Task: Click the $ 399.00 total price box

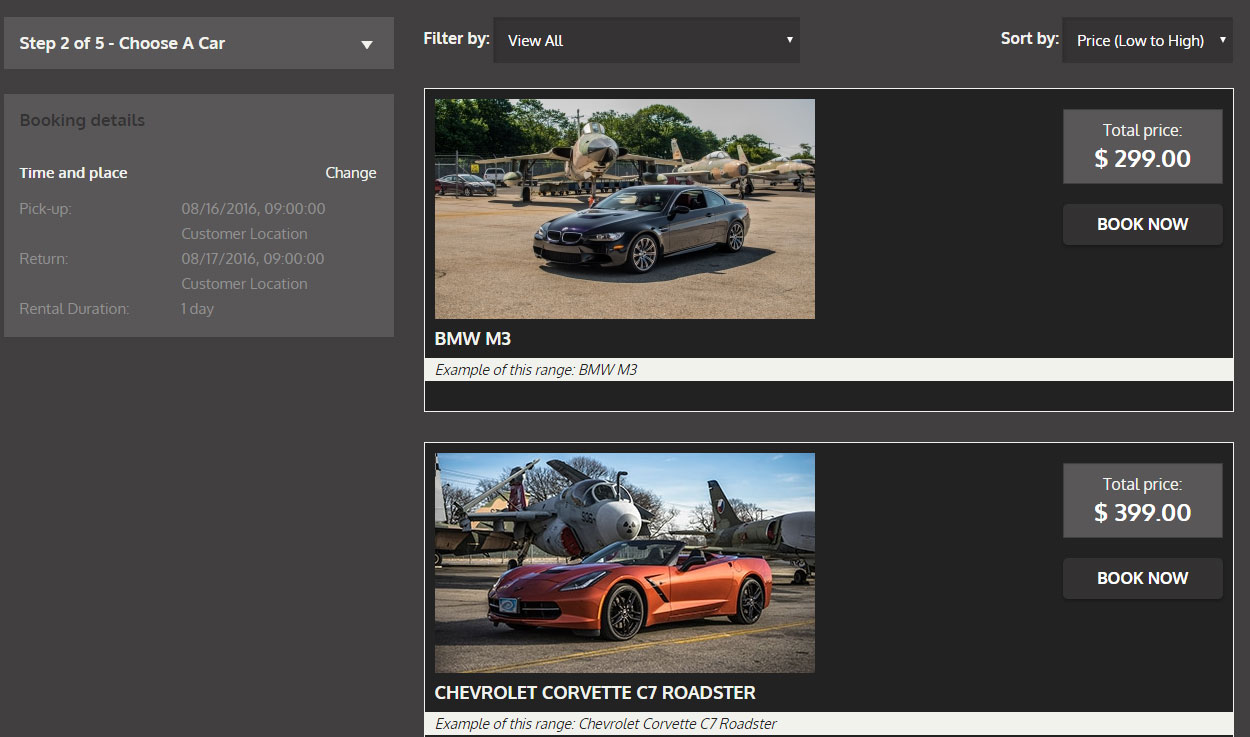Action: click(1143, 501)
